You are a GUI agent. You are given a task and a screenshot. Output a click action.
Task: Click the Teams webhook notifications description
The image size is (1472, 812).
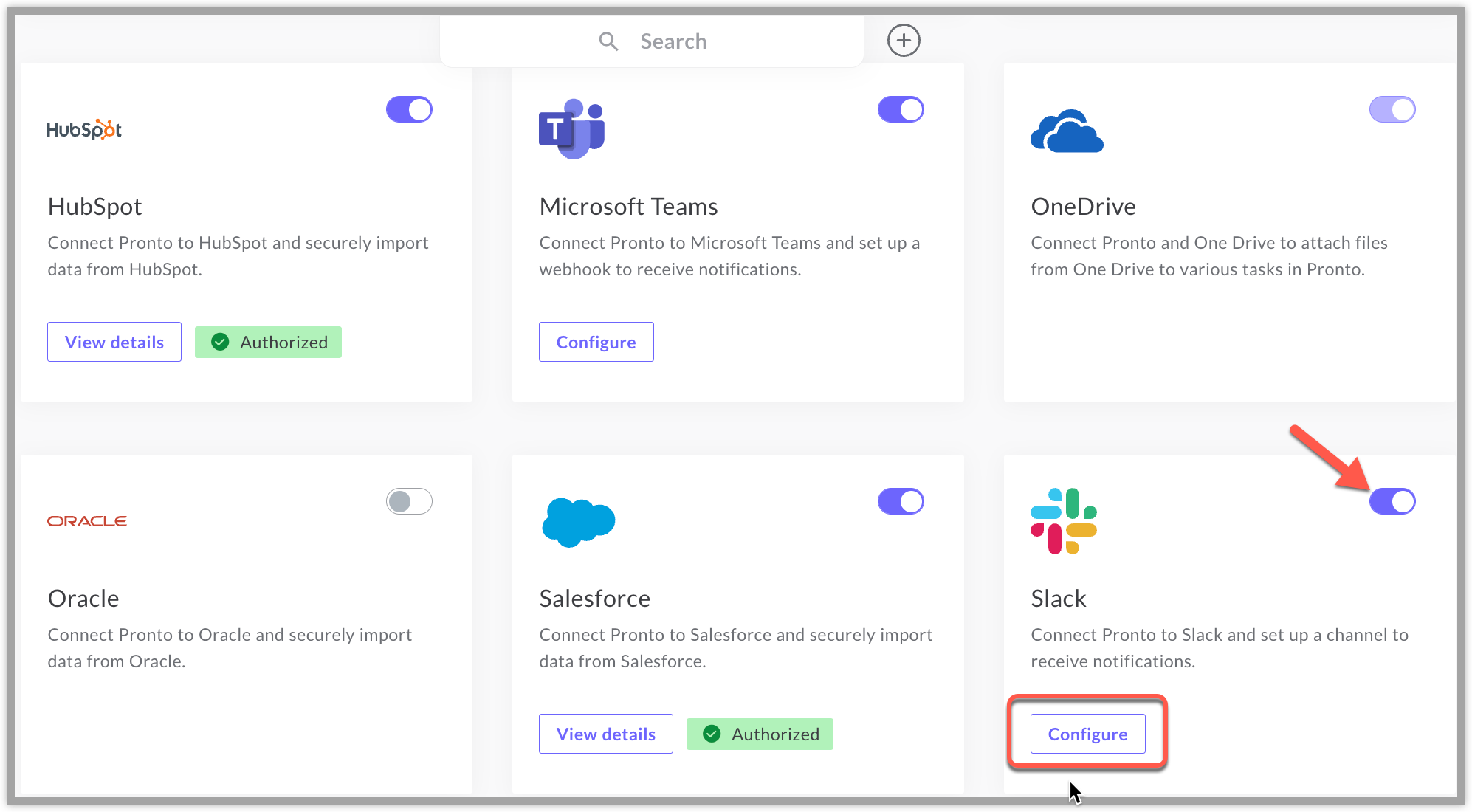729,256
